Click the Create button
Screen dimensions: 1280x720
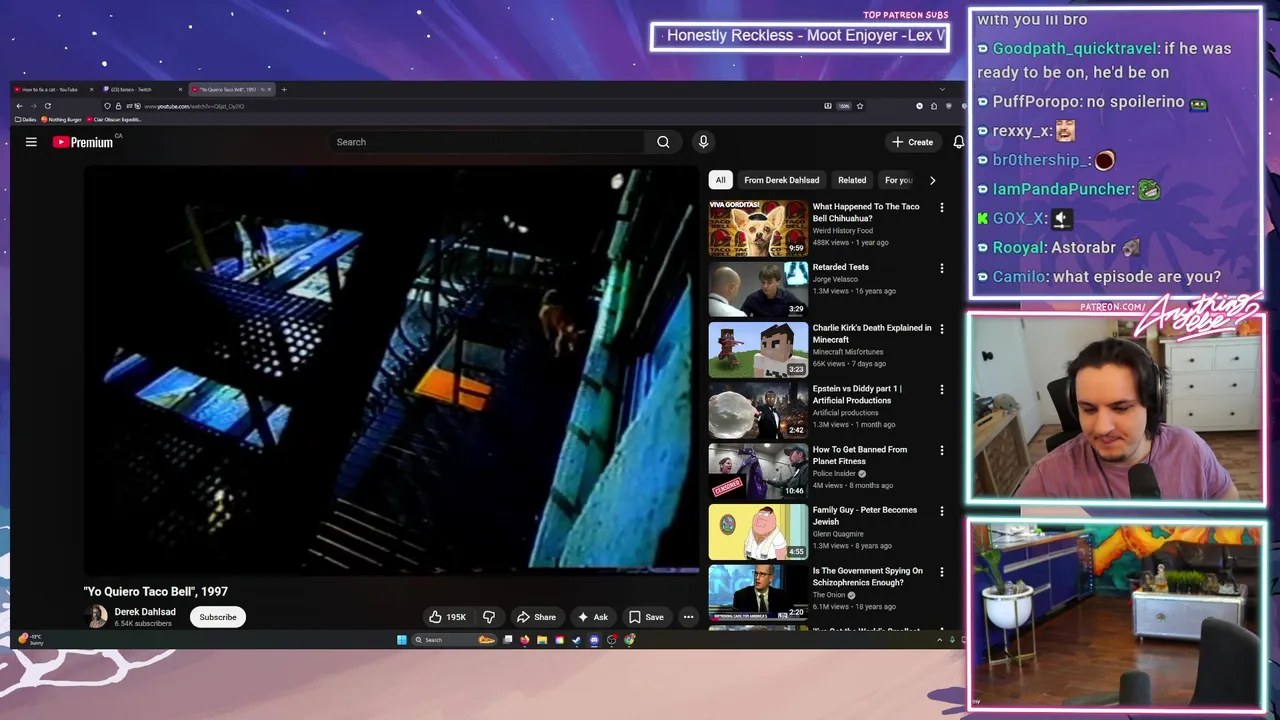tap(912, 142)
